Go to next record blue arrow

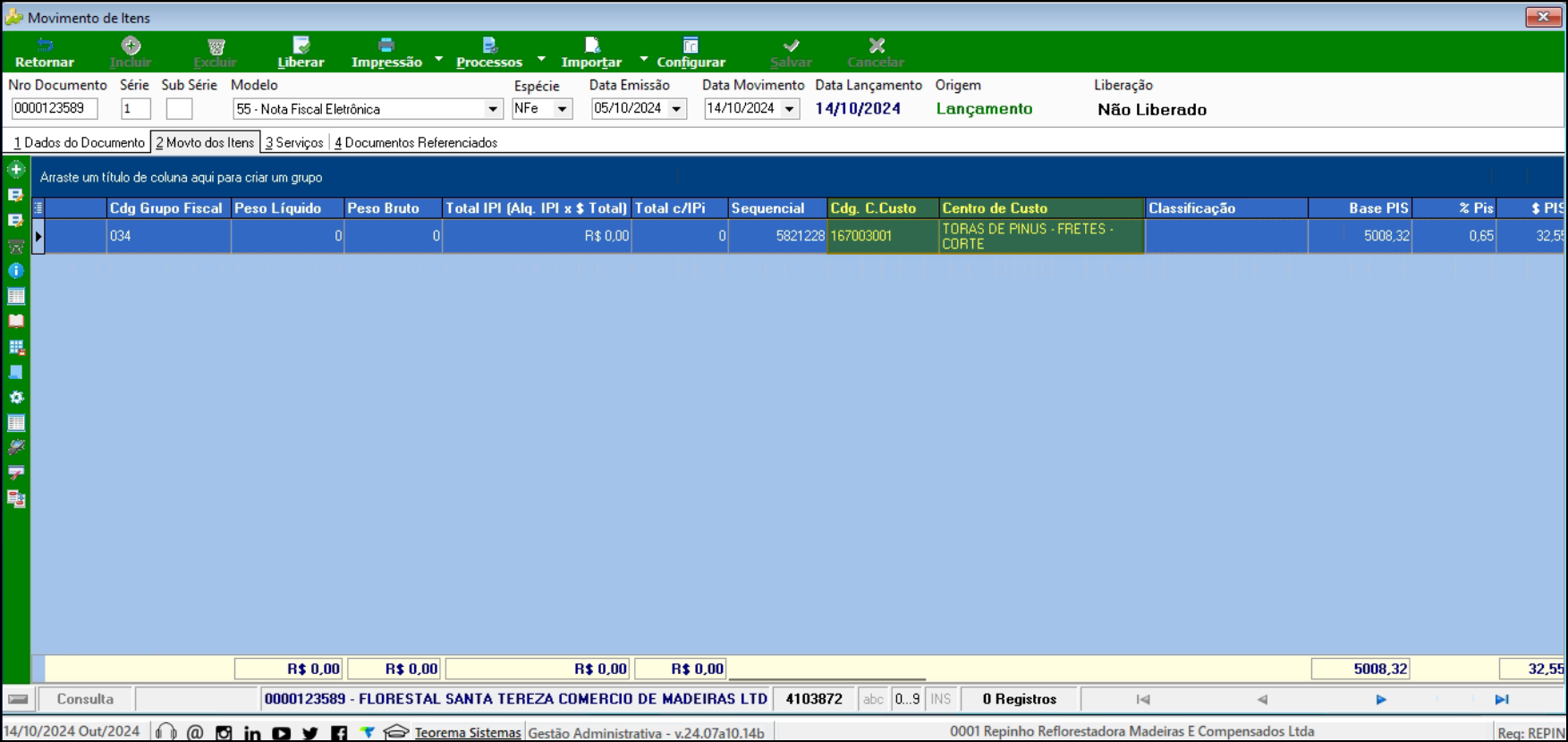pyautogui.click(x=1381, y=699)
